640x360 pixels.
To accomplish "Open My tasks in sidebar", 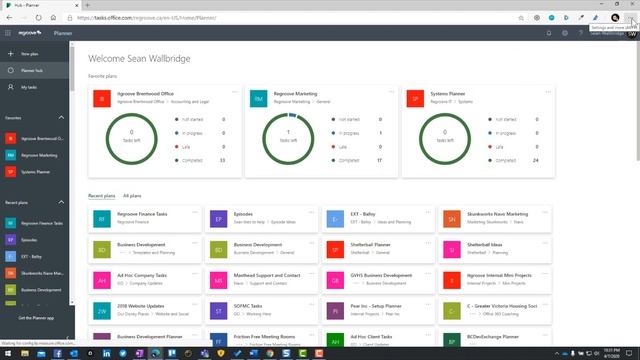I will [x=34, y=87].
